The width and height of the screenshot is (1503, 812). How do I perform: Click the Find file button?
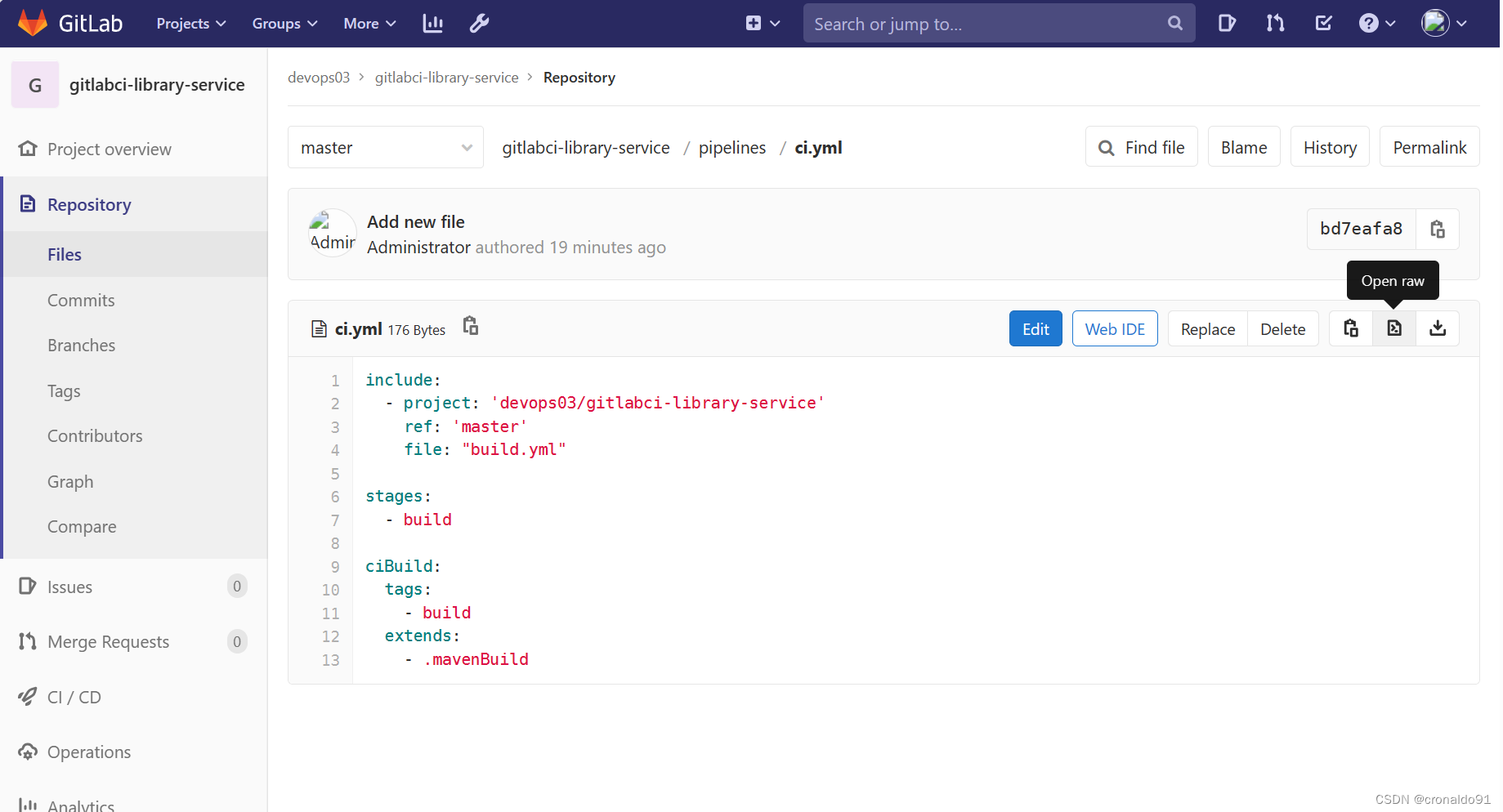[1141, 147]
